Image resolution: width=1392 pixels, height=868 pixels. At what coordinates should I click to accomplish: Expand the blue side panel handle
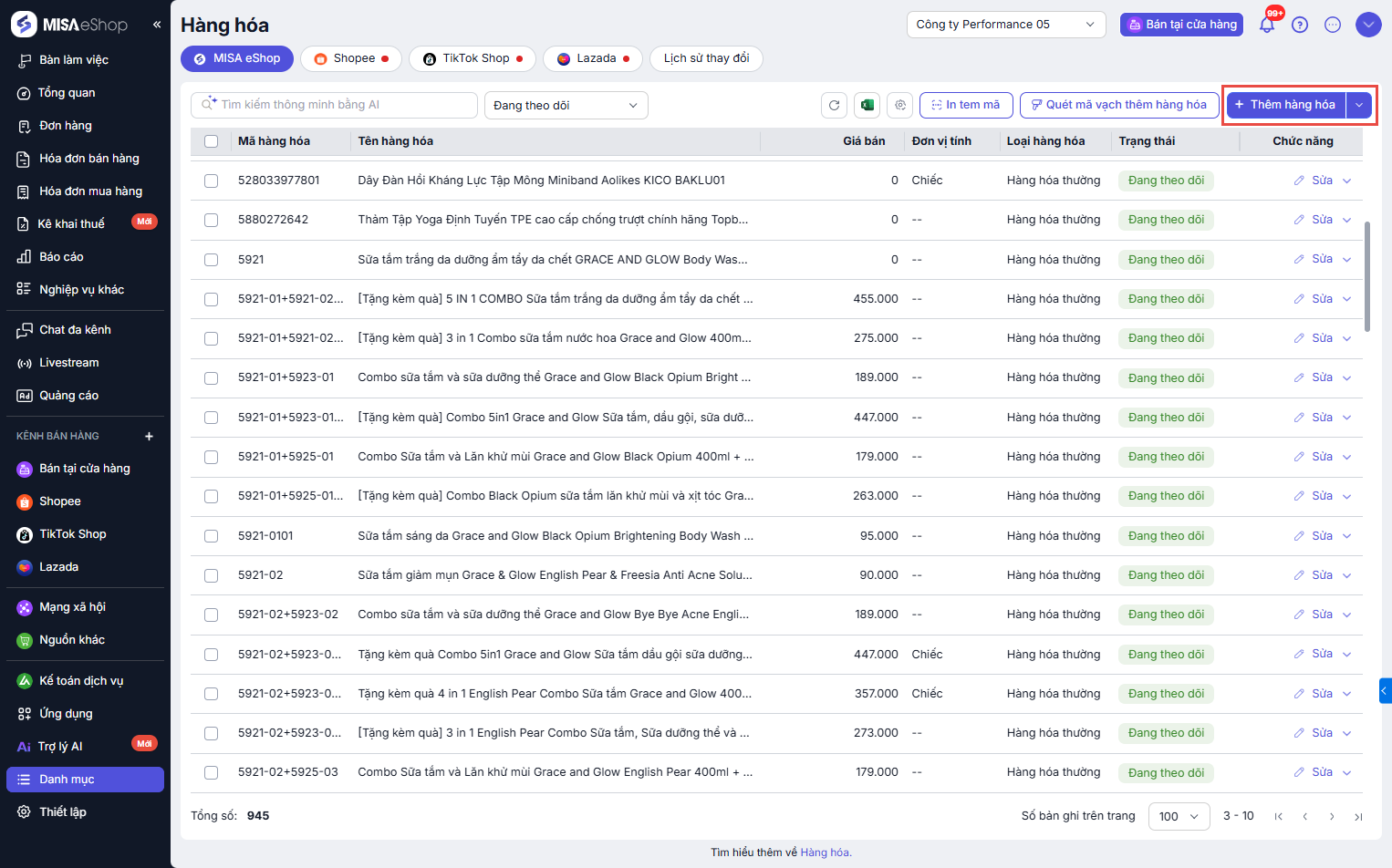tap(1386, 691)
